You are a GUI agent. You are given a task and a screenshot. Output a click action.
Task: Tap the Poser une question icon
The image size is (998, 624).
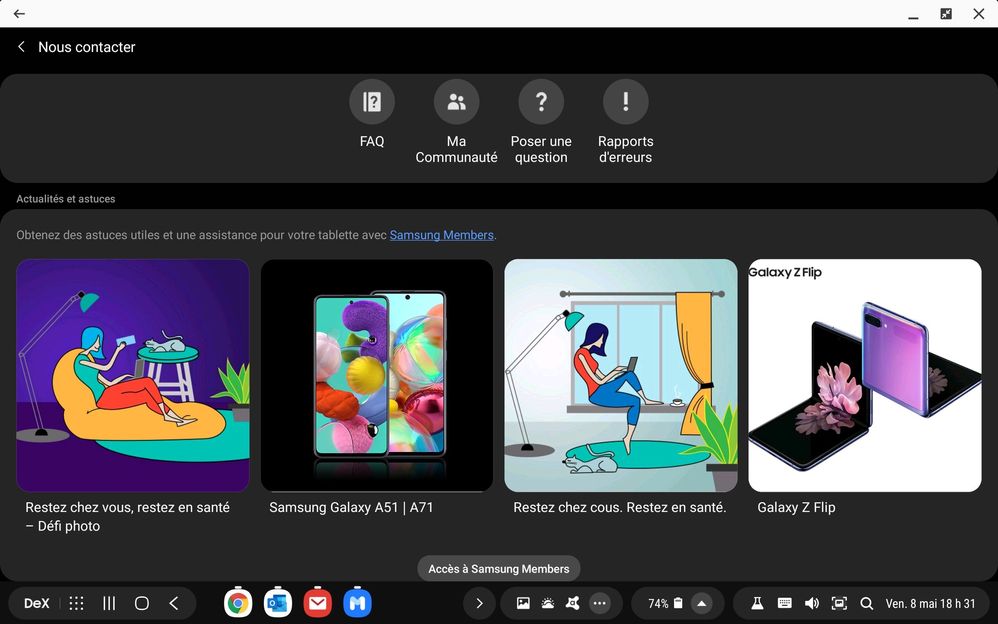541,102
